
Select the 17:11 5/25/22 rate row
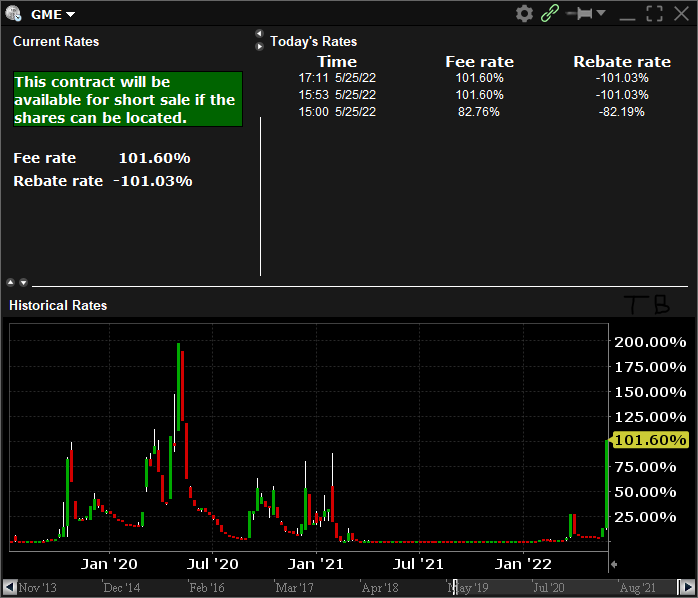click(473, 78)
